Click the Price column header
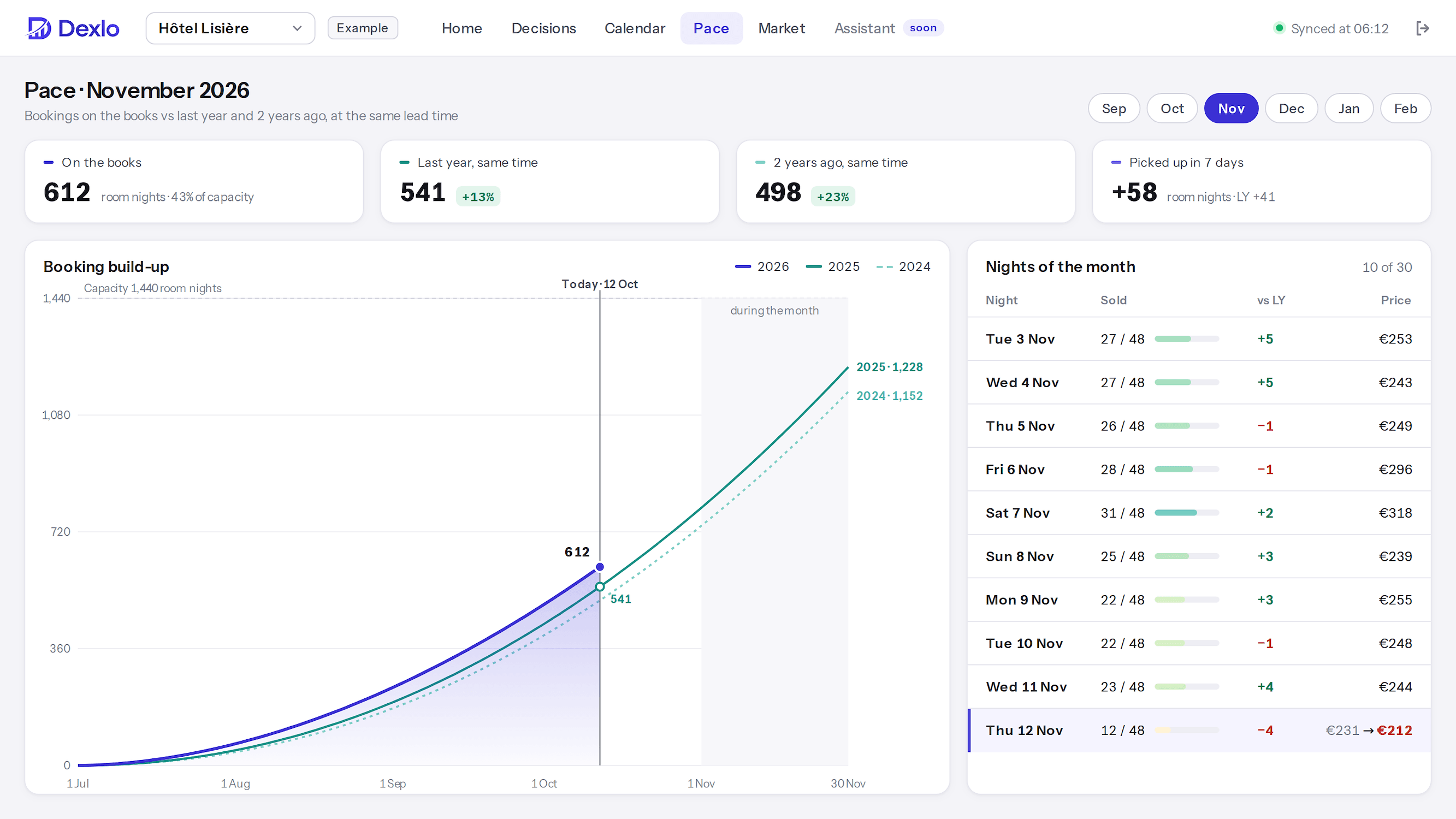The width and height of the screenshot is (1456, 819). (x=1395, y=300)
